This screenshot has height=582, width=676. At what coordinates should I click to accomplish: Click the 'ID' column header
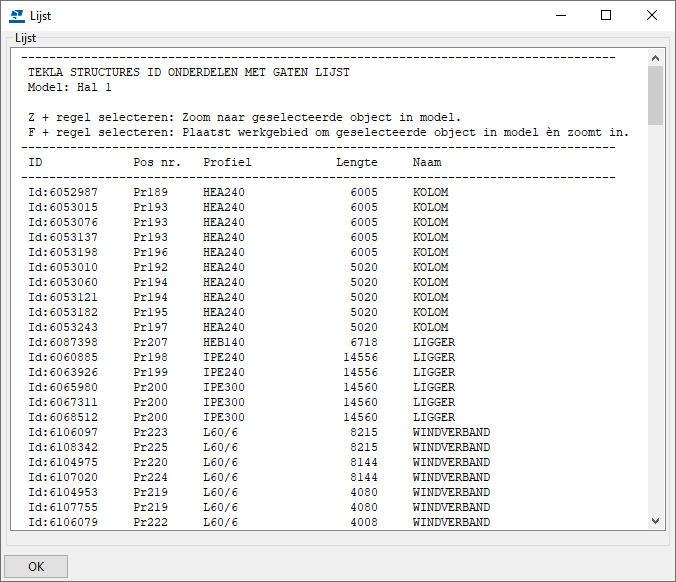point(35,163)
